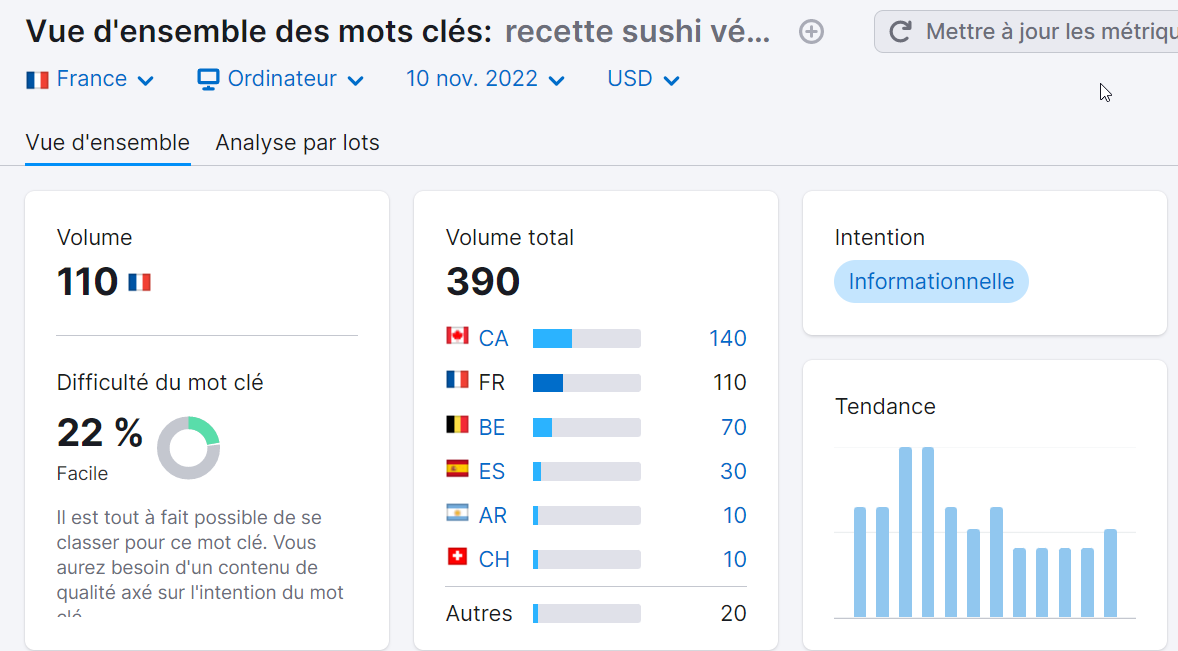Viewport: 1178px width, 651px height.
Task: Open the 10 nov. 2022 date dropdown
Action: pos(485,78)
